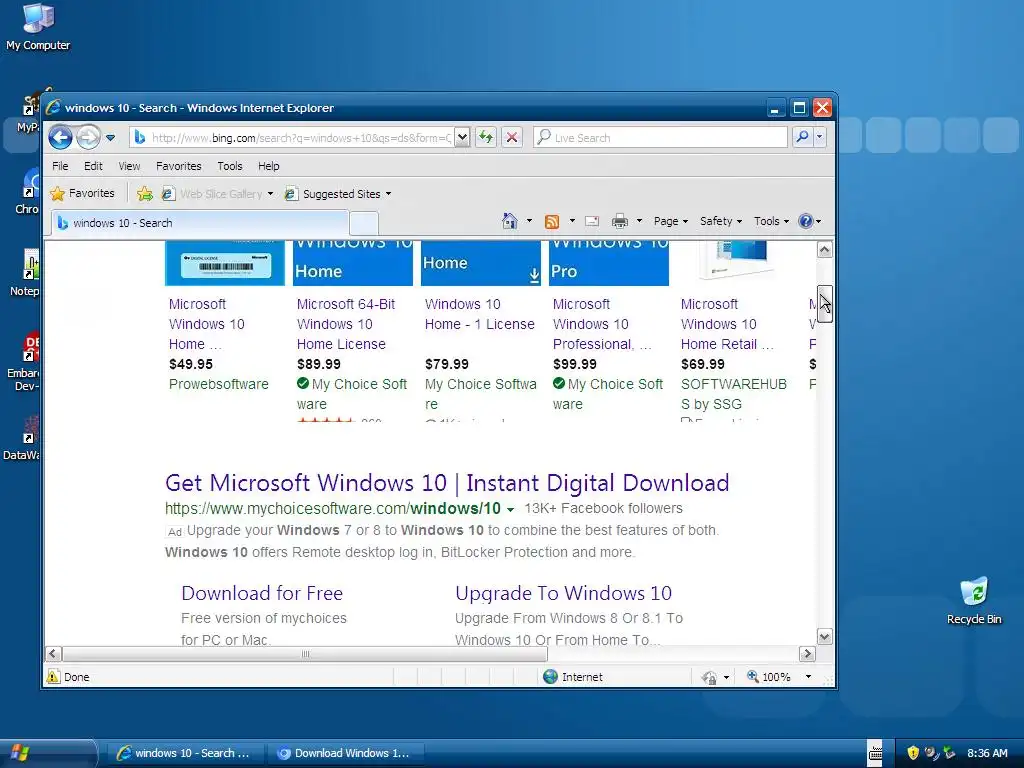
Task: Open the View menu
Action: pyautogui.click(x=129, y=166)
